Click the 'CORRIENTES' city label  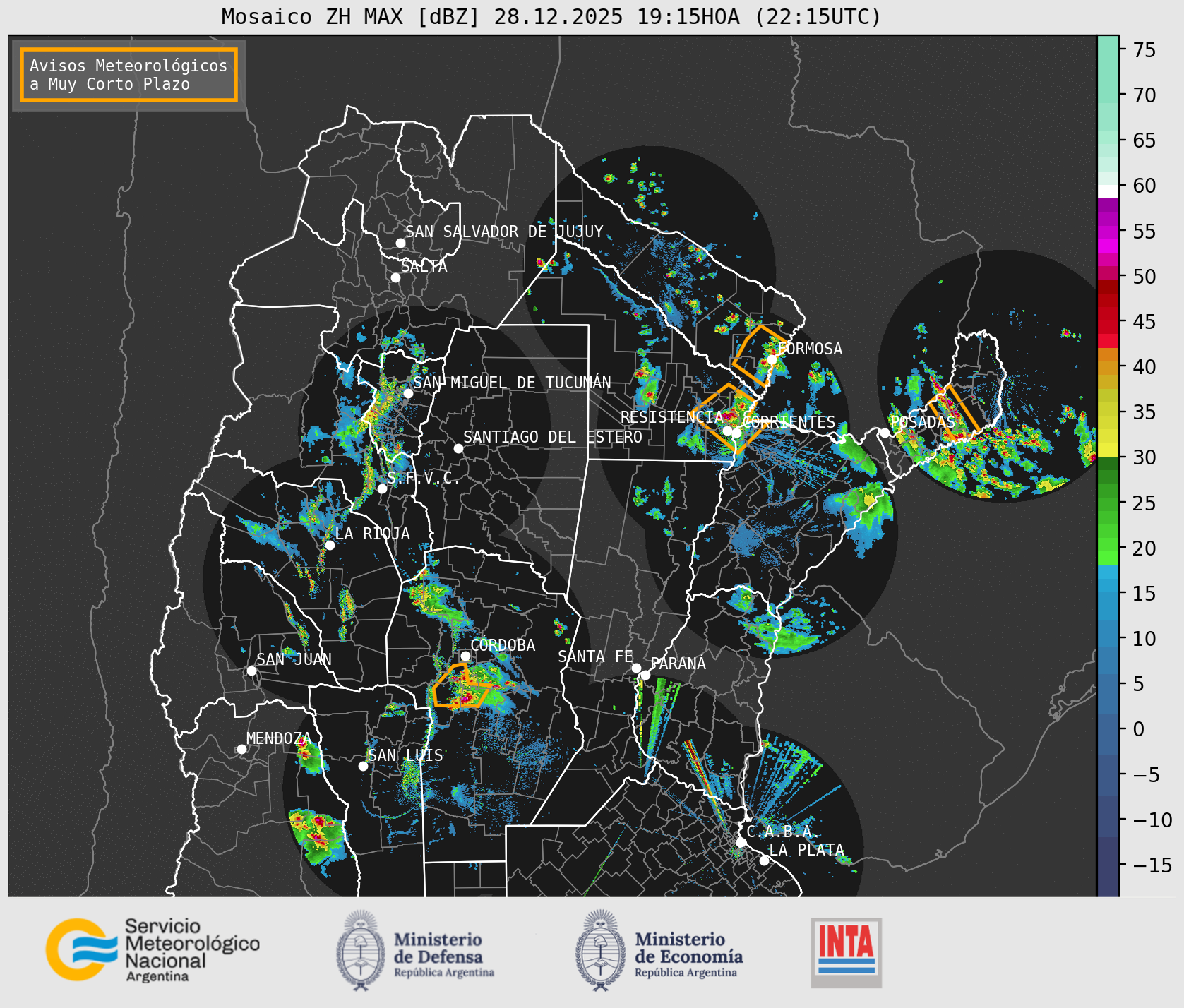tap(789, 422)
